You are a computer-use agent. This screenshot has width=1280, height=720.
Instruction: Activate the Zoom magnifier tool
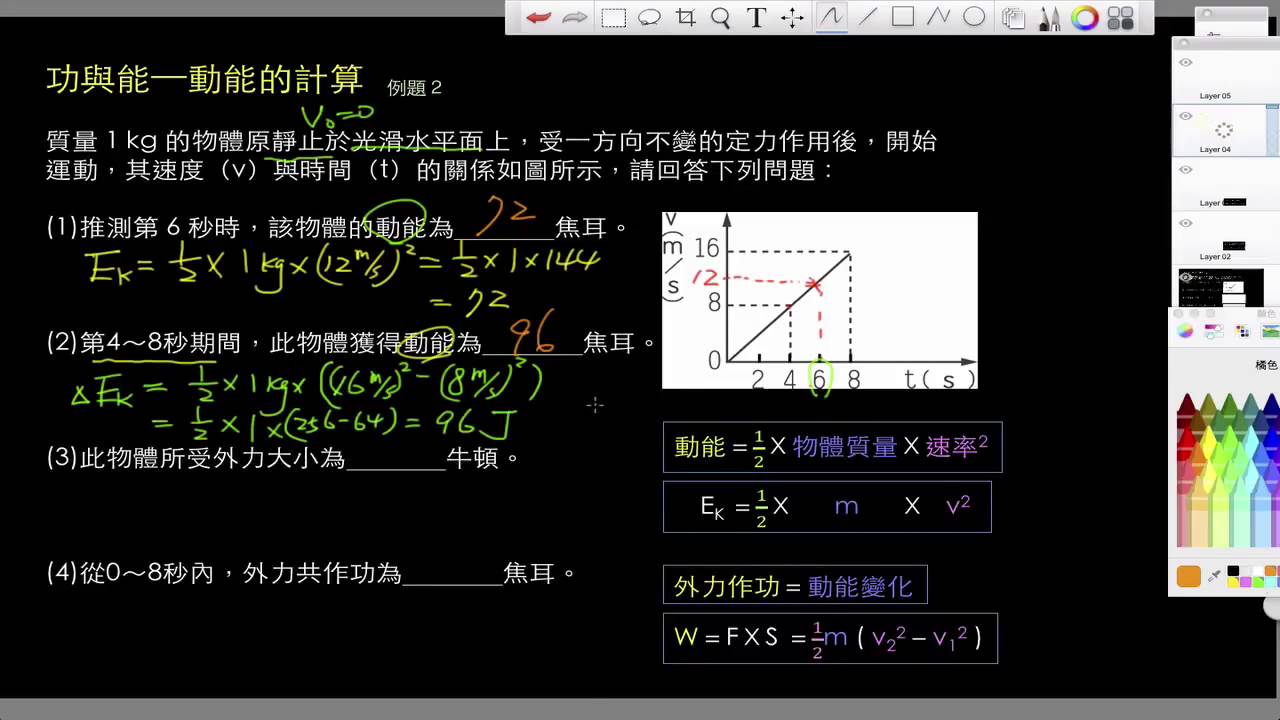[x=720, y=18]
